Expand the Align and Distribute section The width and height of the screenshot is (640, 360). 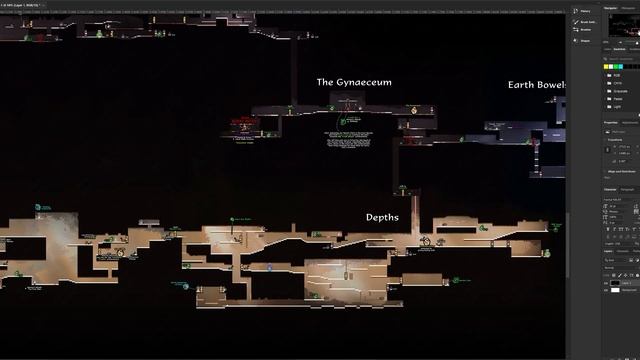tap(605, 172)
